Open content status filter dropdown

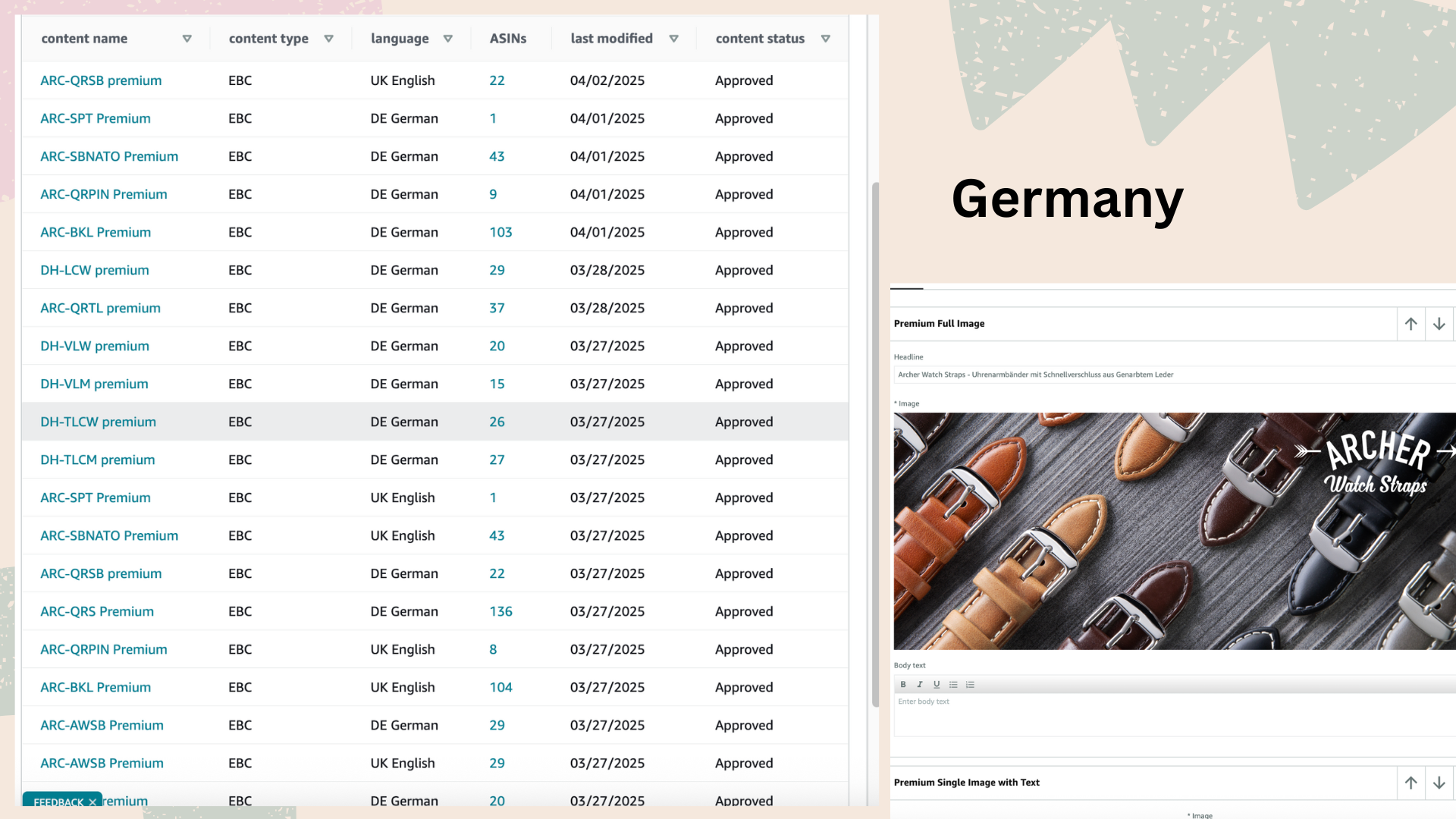pyautogui.click(x=826, y=39)
